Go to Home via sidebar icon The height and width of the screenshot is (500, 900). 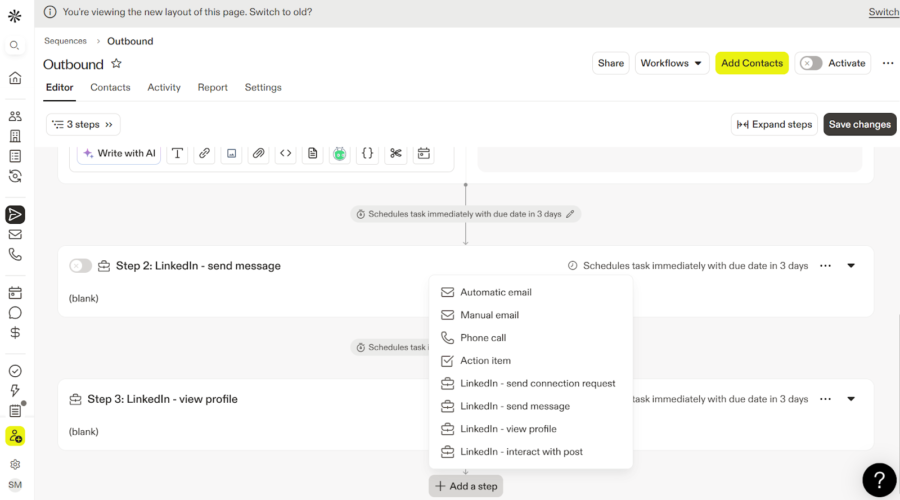[x=15, y=78]
